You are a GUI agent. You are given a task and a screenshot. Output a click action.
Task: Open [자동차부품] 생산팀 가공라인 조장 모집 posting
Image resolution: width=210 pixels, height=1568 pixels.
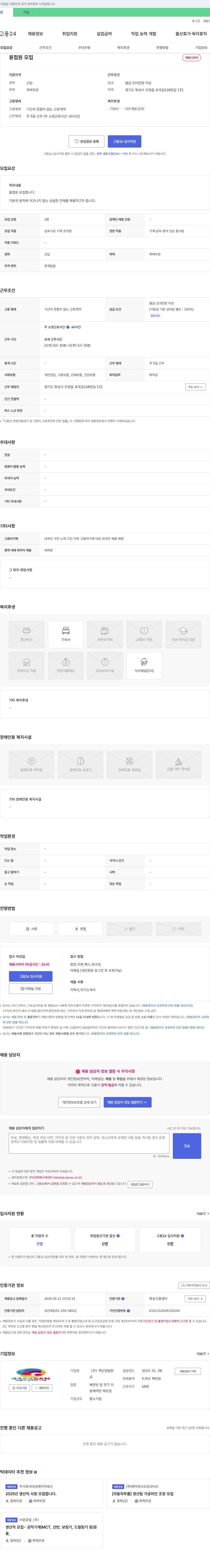coord(143,1494)
